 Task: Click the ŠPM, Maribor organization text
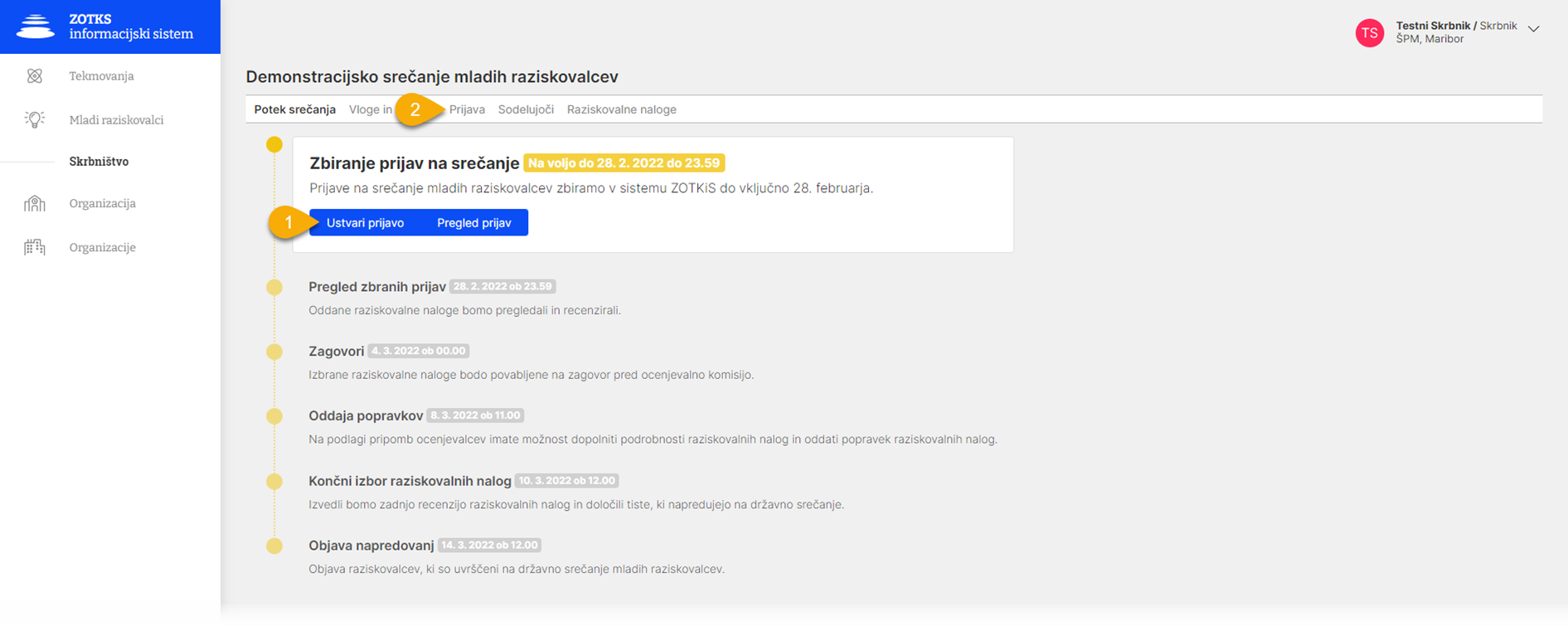[x=1430, y=39]
